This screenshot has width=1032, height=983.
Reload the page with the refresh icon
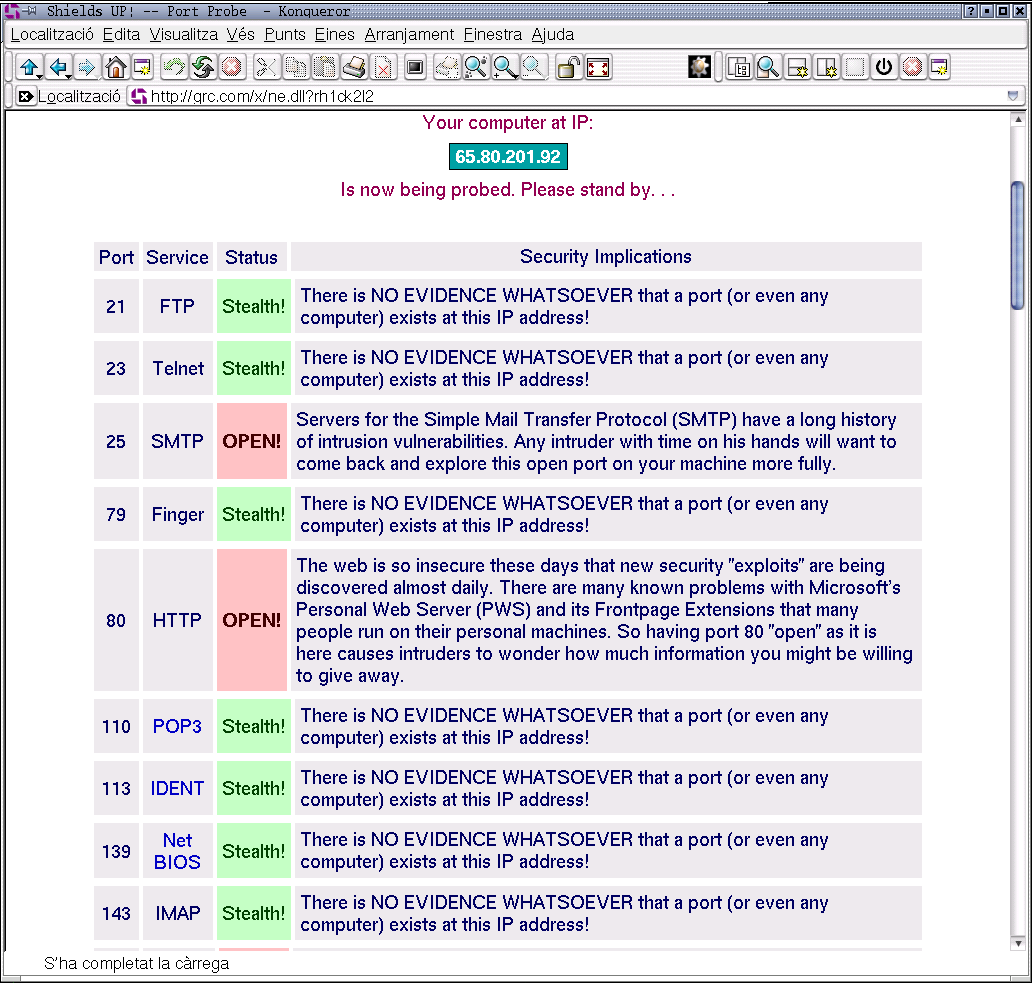(203, 66)
